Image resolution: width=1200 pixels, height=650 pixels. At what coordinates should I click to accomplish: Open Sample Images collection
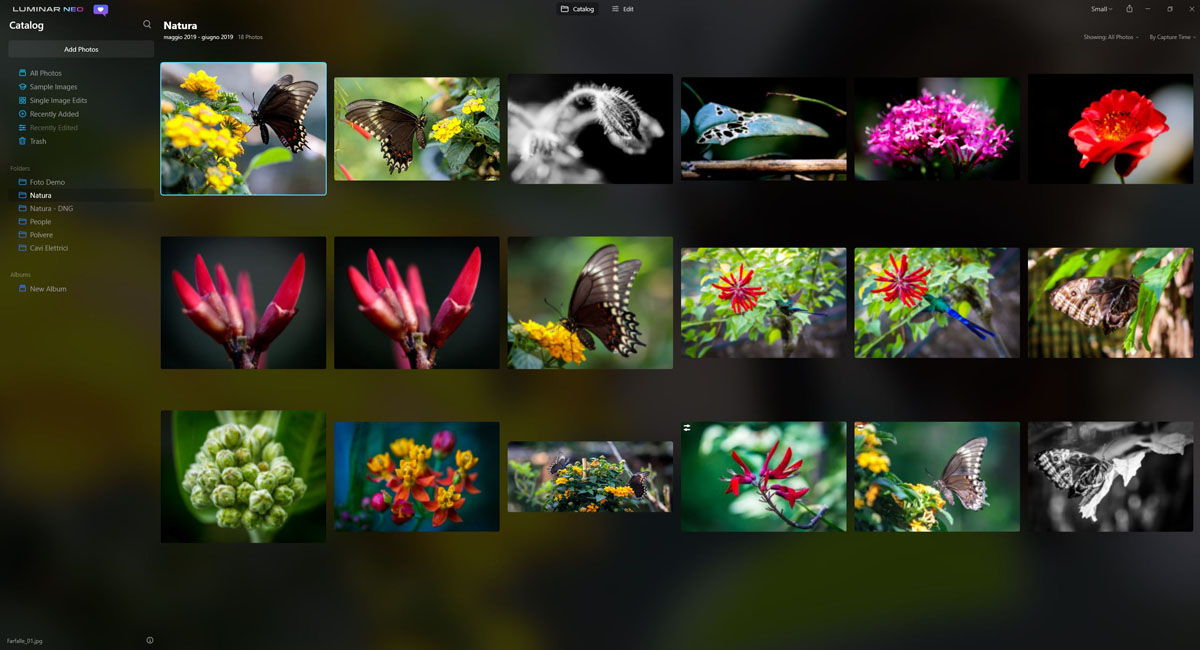point(52,87)
